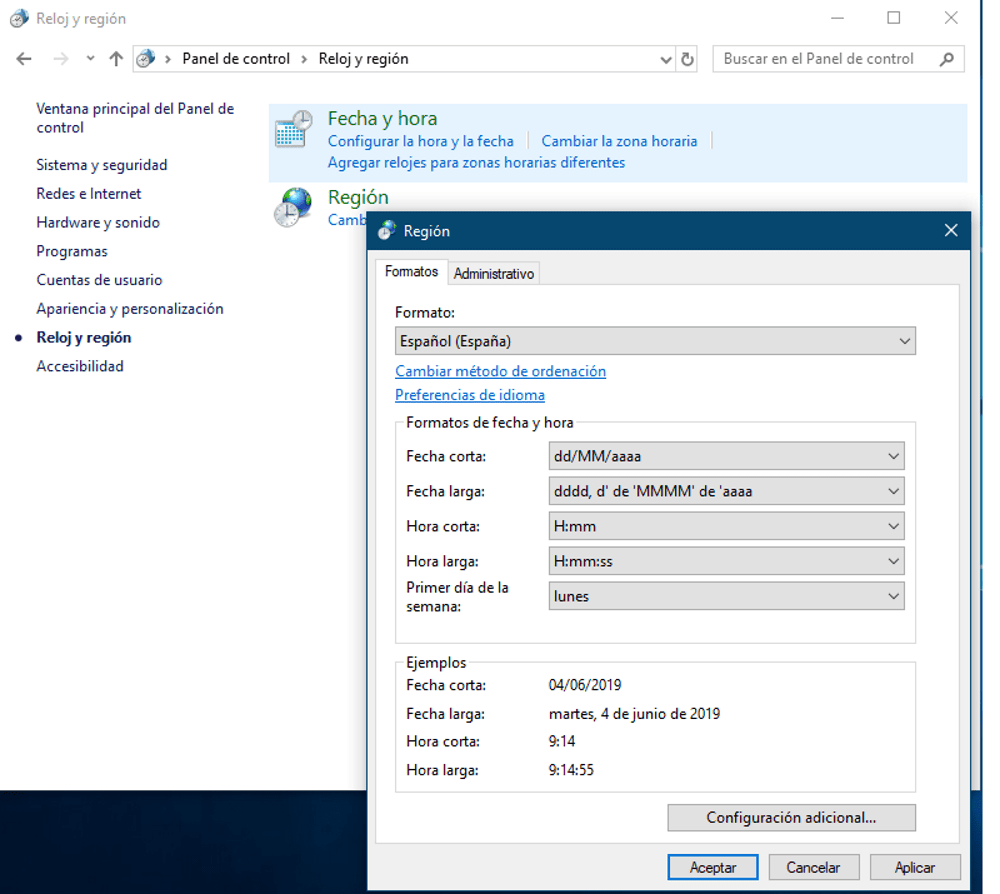Screen dimensions: 1000x894
Task: Open Cambiar método de ordenación link
Action: 500,371
